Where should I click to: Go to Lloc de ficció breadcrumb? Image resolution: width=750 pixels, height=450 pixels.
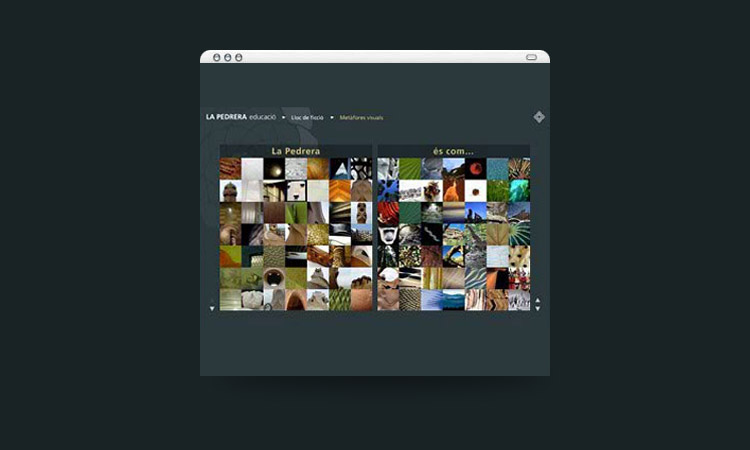pos(307,117)
